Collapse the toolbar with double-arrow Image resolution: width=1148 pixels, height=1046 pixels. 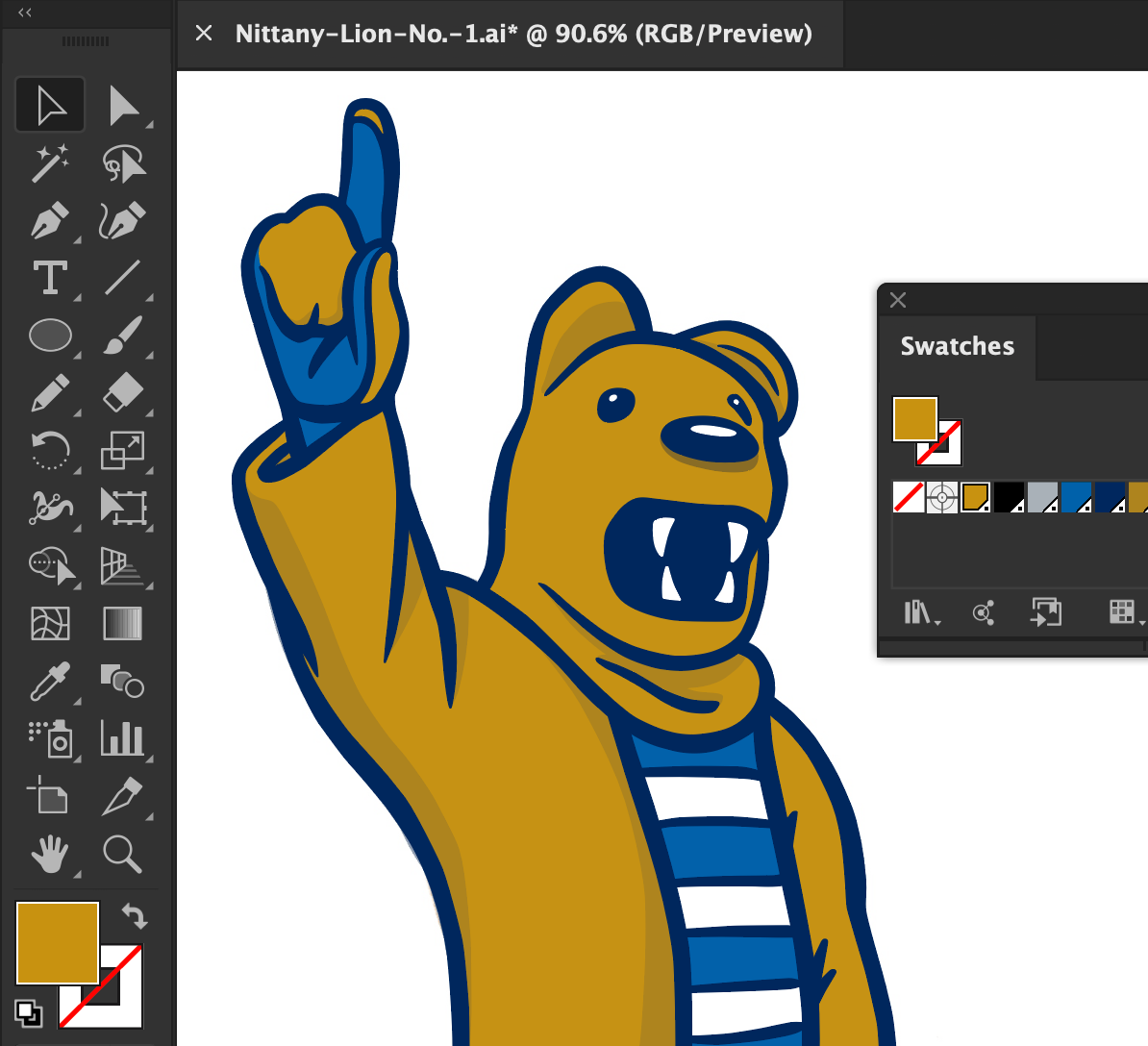25,12
